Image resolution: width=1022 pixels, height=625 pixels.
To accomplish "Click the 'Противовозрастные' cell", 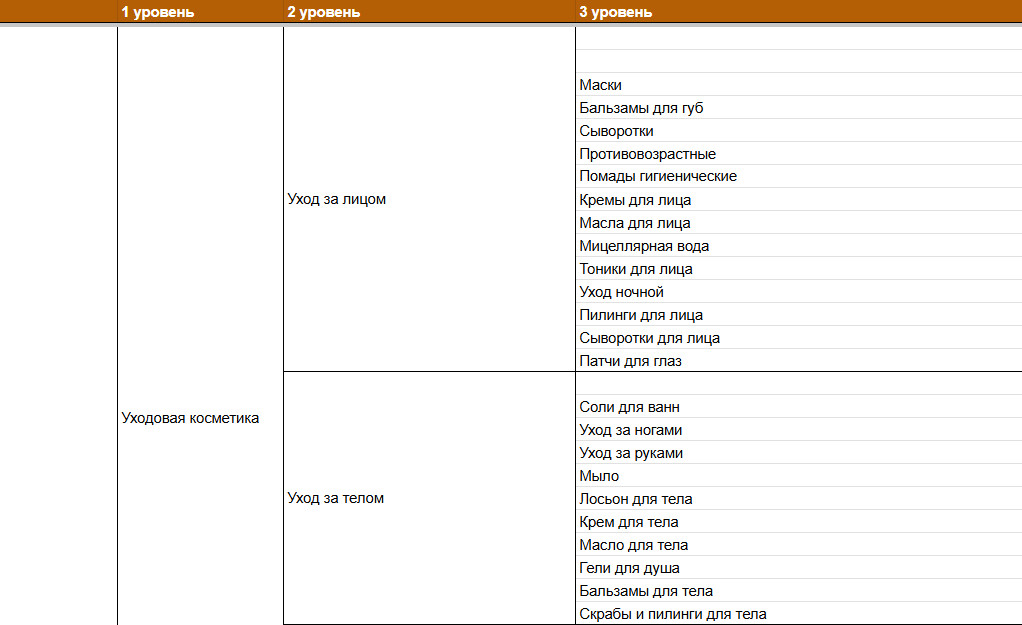I will coord(798,154).
